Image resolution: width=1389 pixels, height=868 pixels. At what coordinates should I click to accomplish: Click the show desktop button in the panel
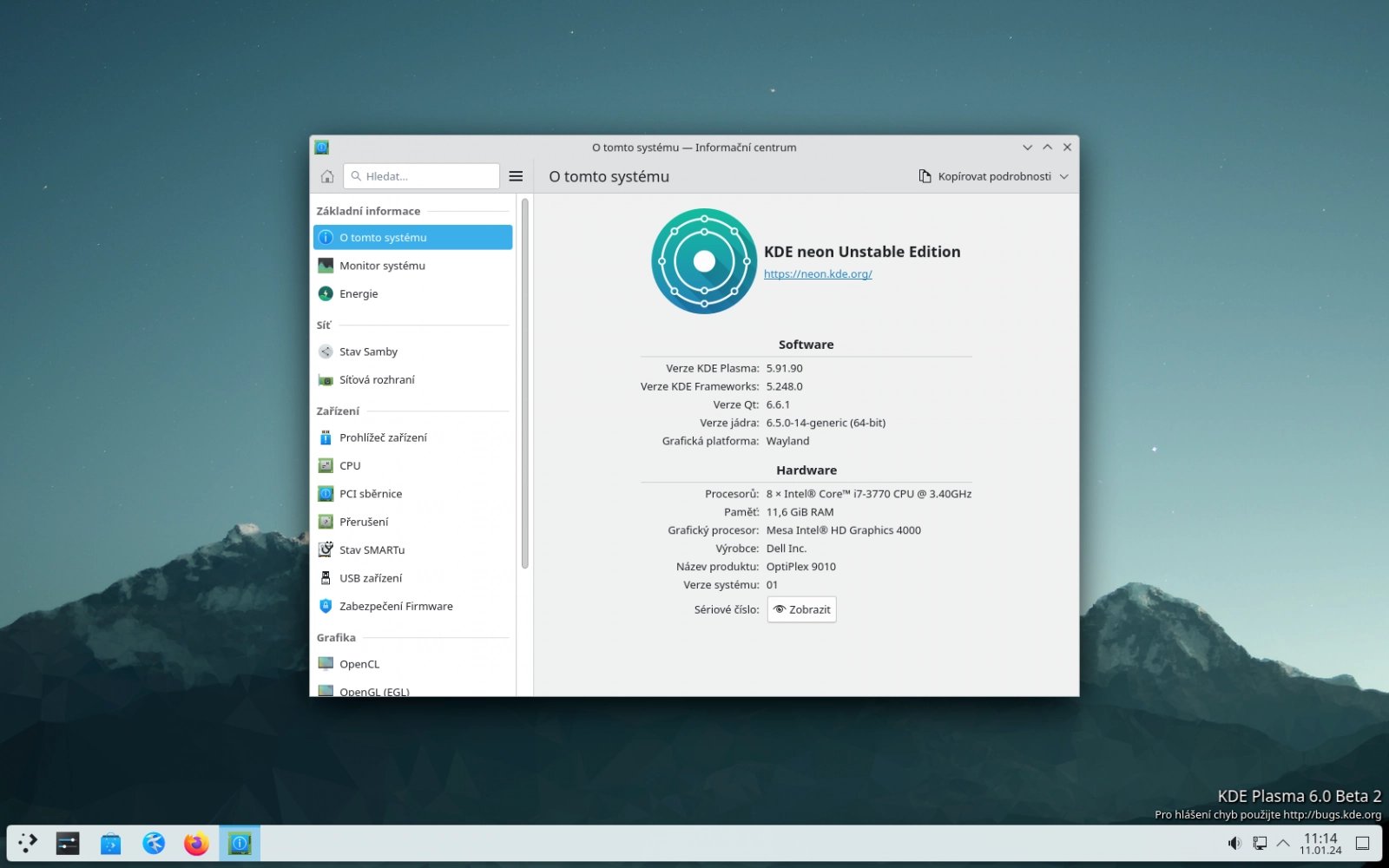(x=1363, y=843)
